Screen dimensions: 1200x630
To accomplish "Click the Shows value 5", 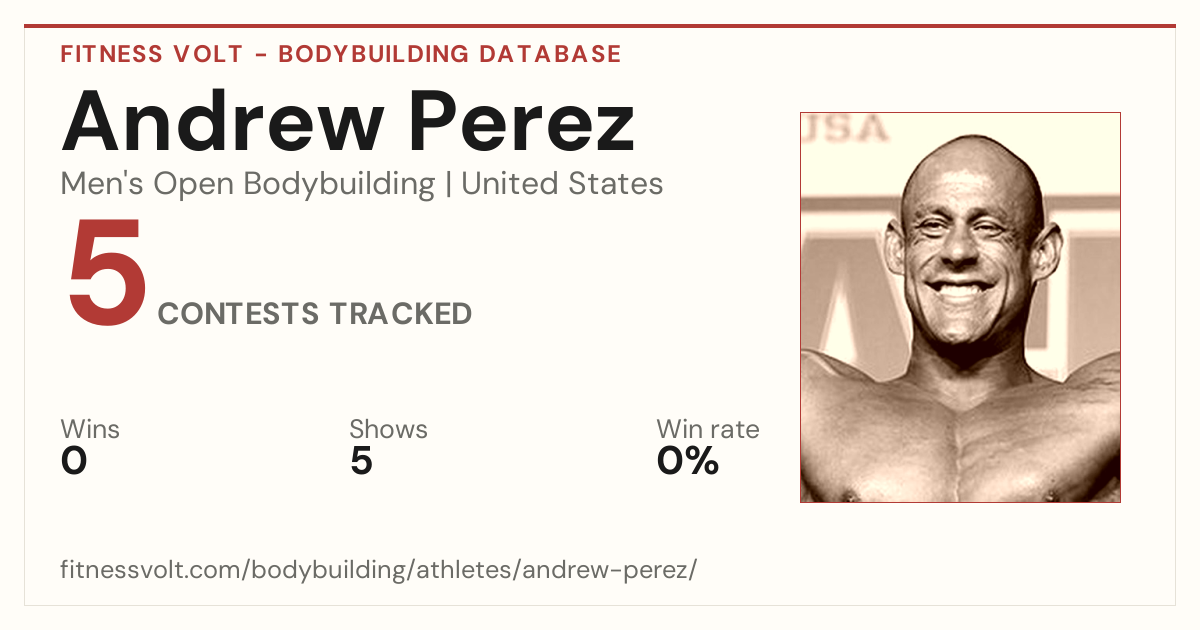I will (x=361, y=461).
